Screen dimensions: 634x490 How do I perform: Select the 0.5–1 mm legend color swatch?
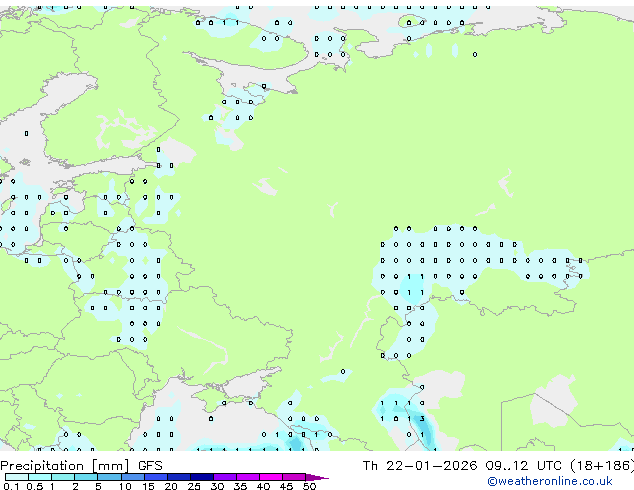pyautogui.click(x=40, y=477)
